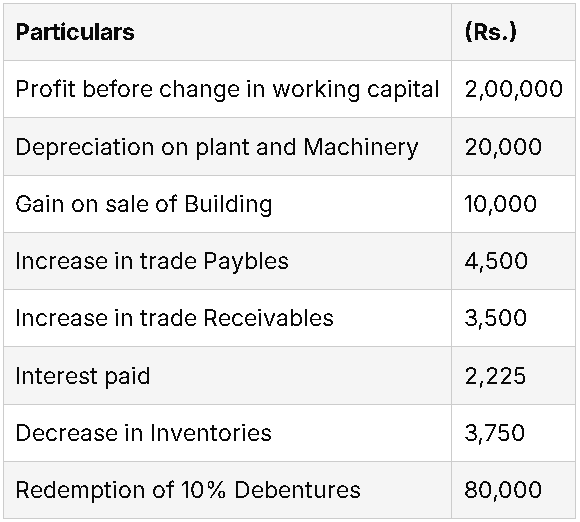Click the (Rs.) column header
Image resolution: width=580 pixels, height=522 pixels.
point(513,32)
